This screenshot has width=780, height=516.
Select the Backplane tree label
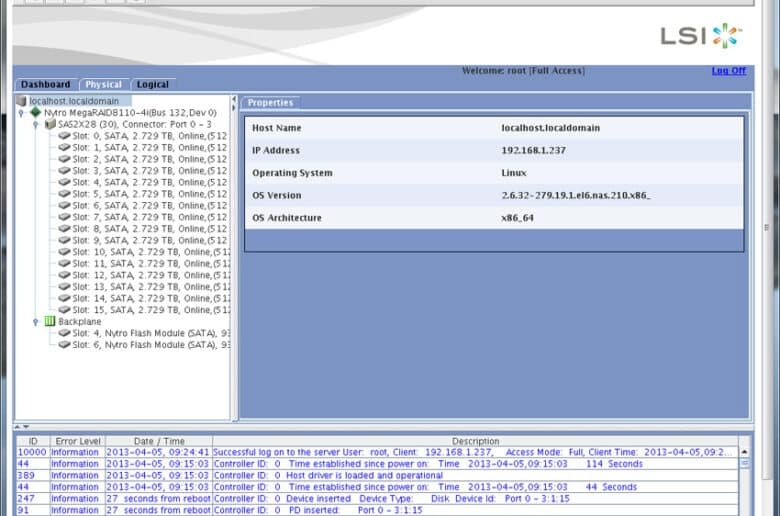pyautogui.click(x=80, y=321)
